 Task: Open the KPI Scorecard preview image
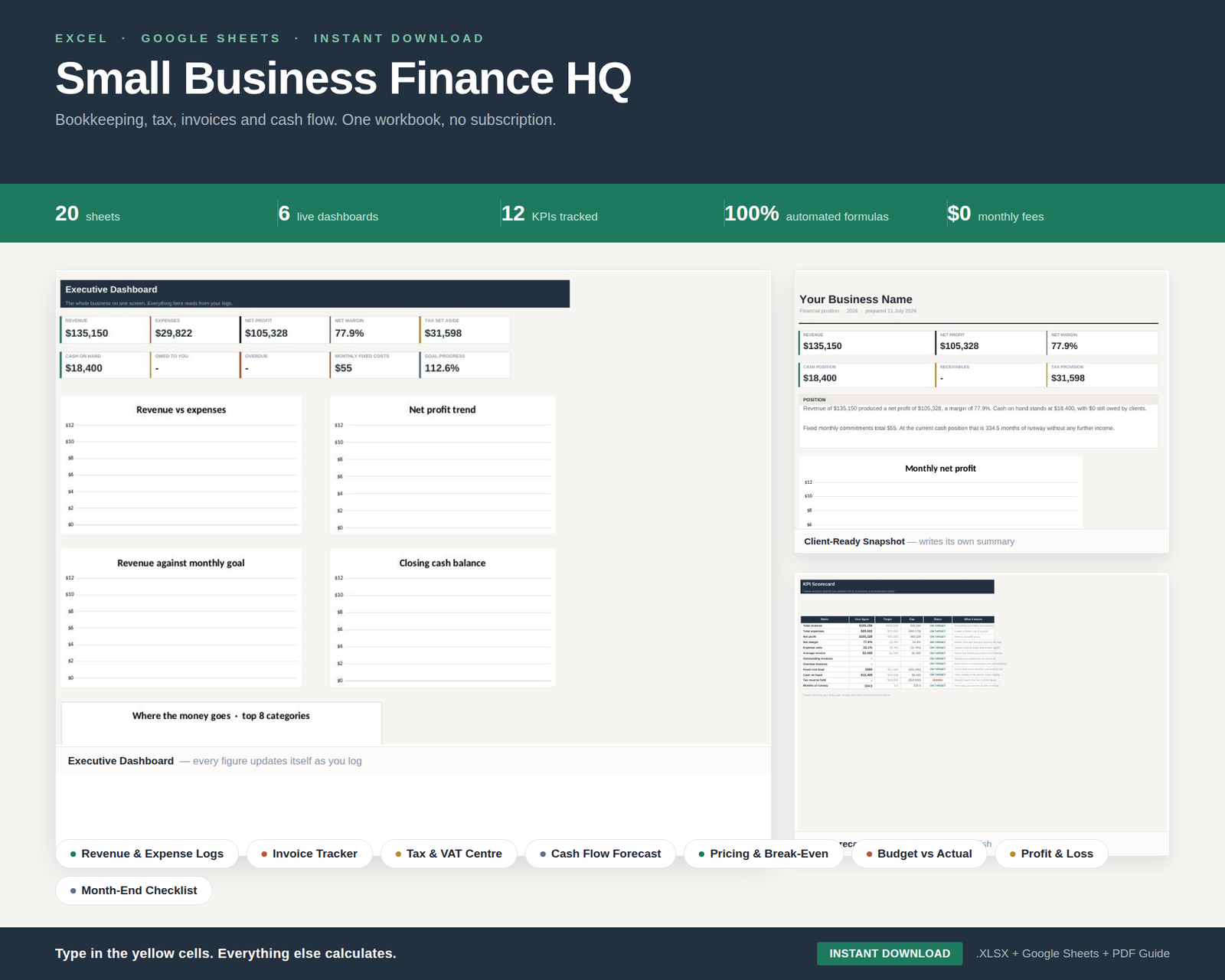click(982, 702)
